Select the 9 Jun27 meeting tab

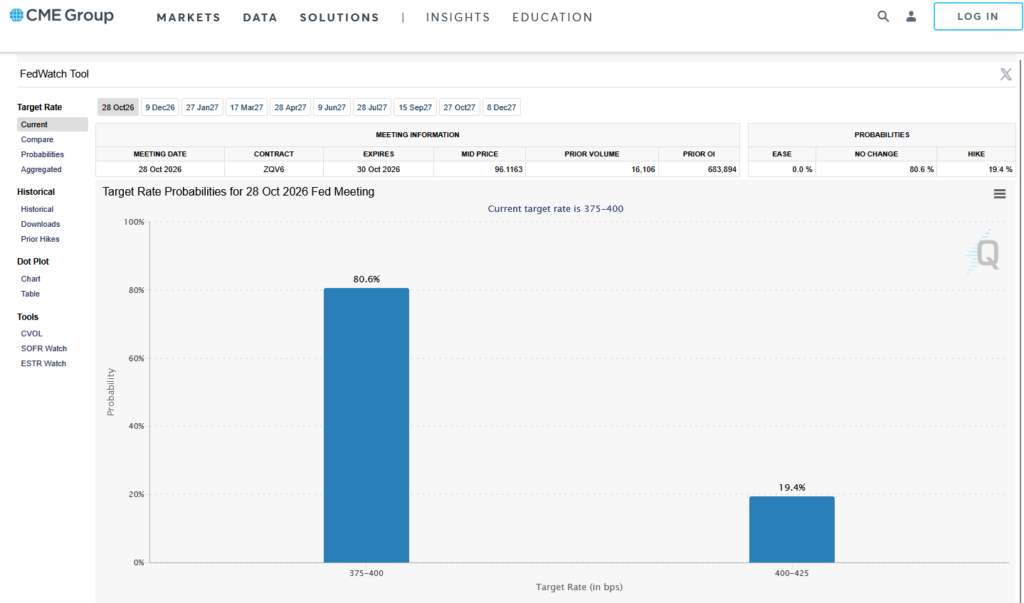pyautogui.click(x=332, y=107)
